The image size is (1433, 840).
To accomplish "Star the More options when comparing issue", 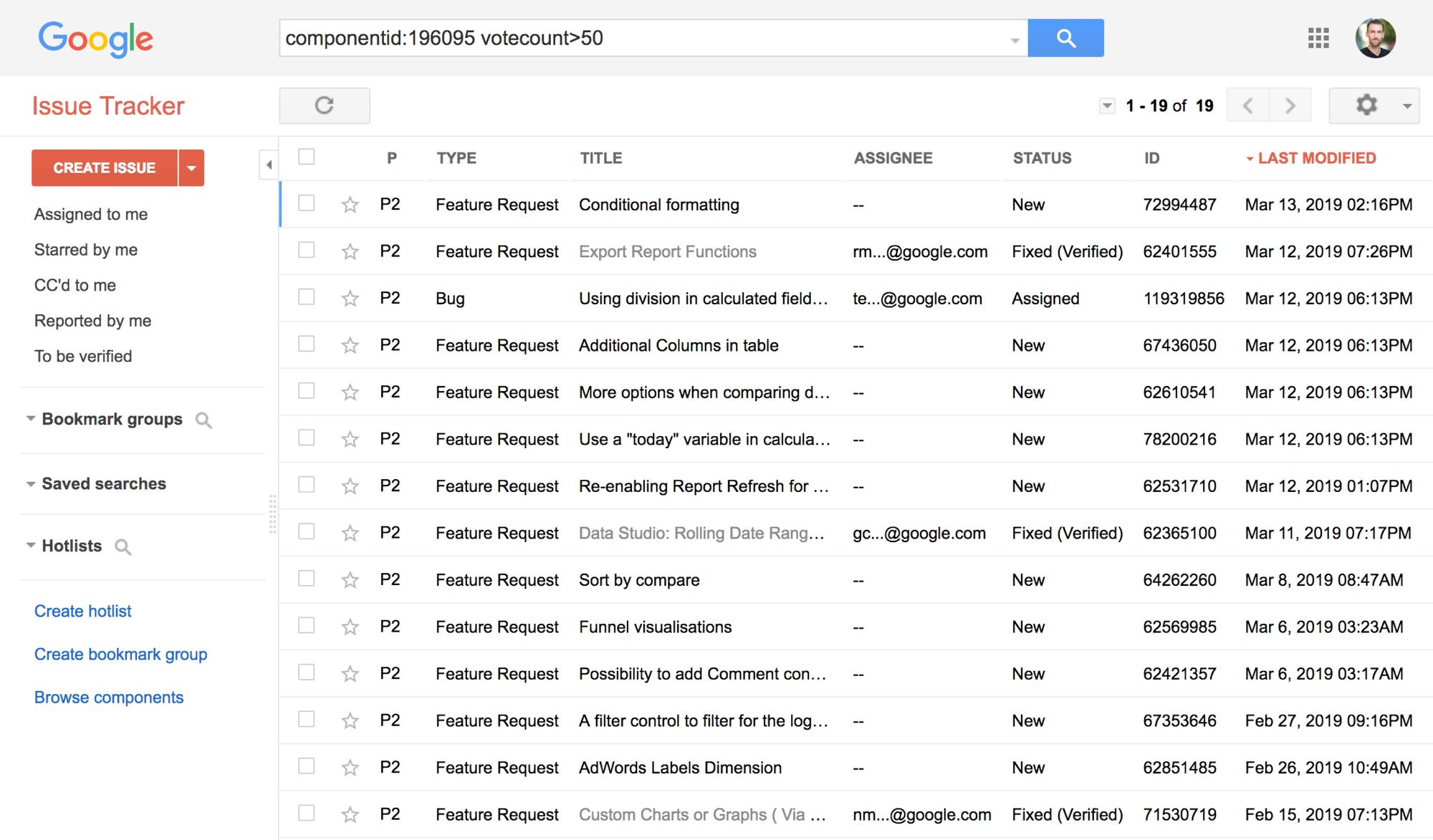I will [350, 392].
